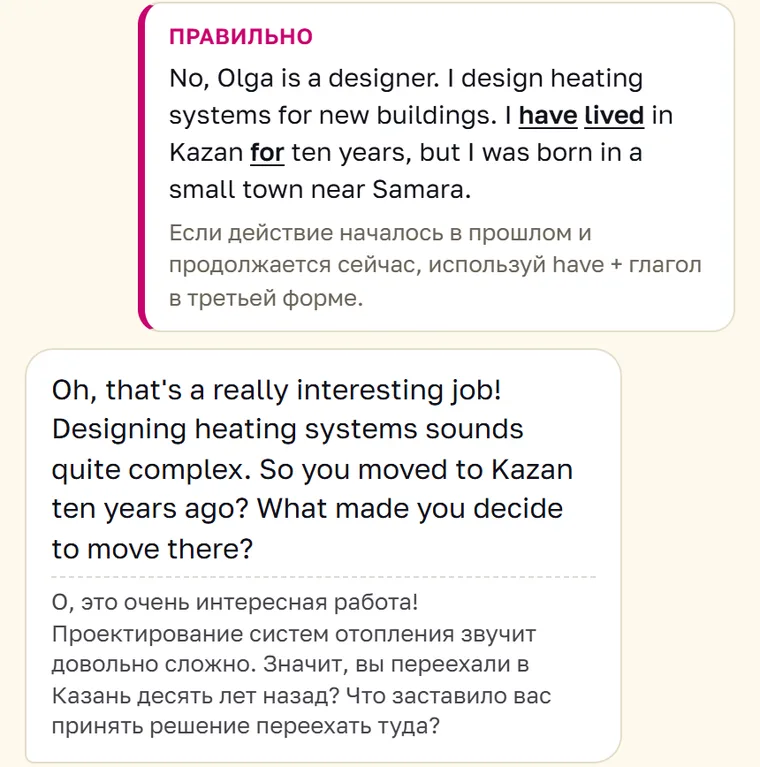760x767 pixels.
Task: Click the underlined word "for"
Action: [267, 153]
